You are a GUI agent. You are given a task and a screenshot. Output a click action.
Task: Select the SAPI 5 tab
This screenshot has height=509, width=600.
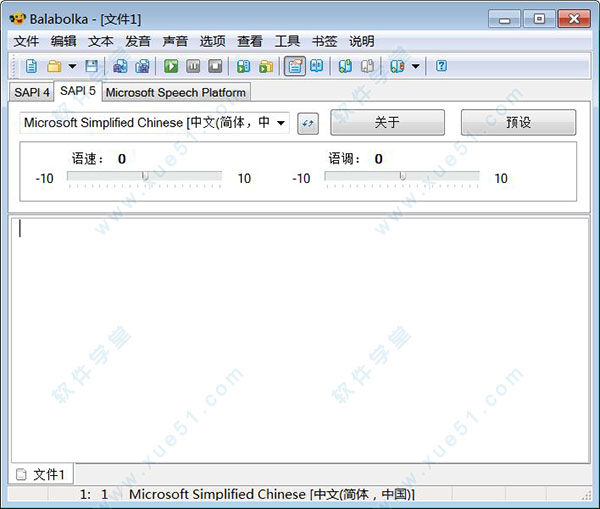click(78, 91)
